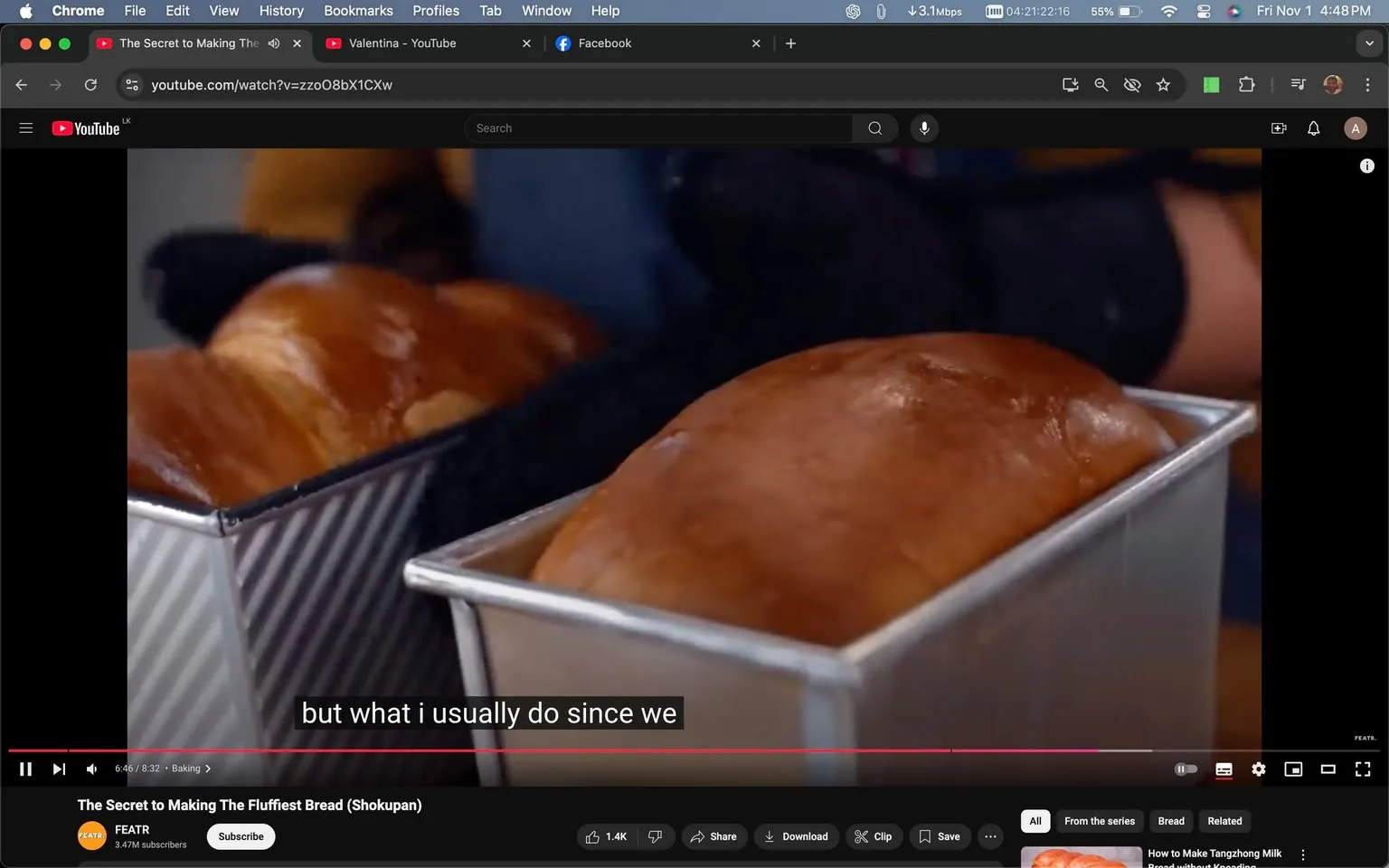Screen dimensions: 1389x868
Task: Start a voice search with the microphone
Action: point(923,127)
